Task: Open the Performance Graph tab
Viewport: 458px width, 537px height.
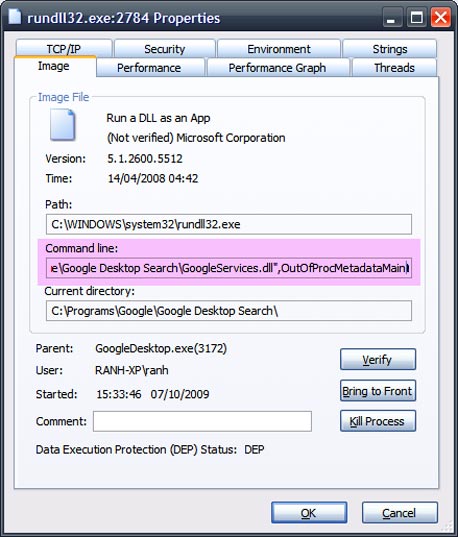Action: 277,67
